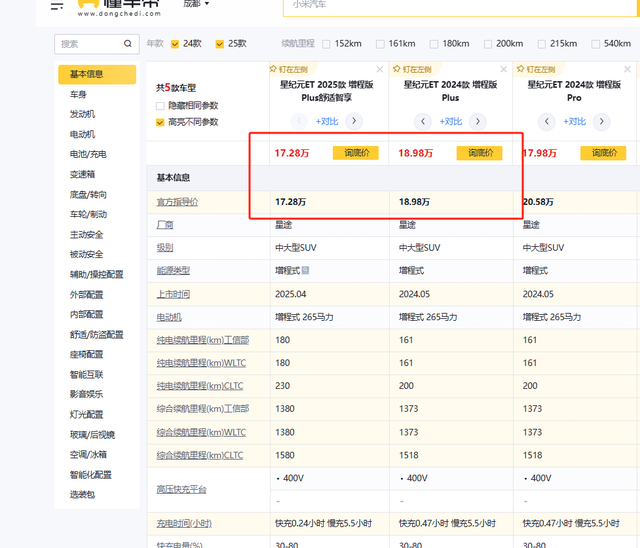Check the 200km range filter
Screen dimensions: 640x548
(488, 44)
